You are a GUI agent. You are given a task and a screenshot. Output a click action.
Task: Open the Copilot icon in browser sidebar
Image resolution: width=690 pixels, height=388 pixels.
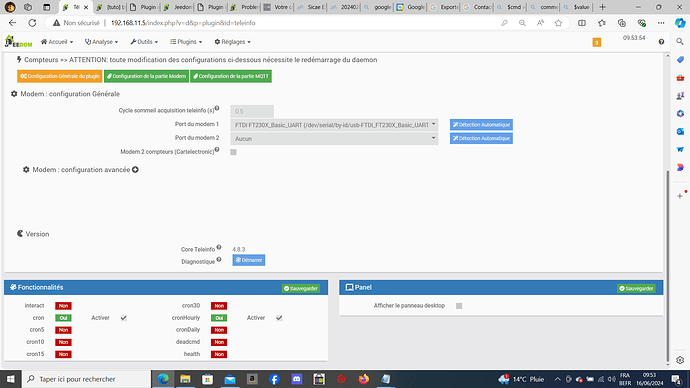pyautogui.click(x=680, y=23)
